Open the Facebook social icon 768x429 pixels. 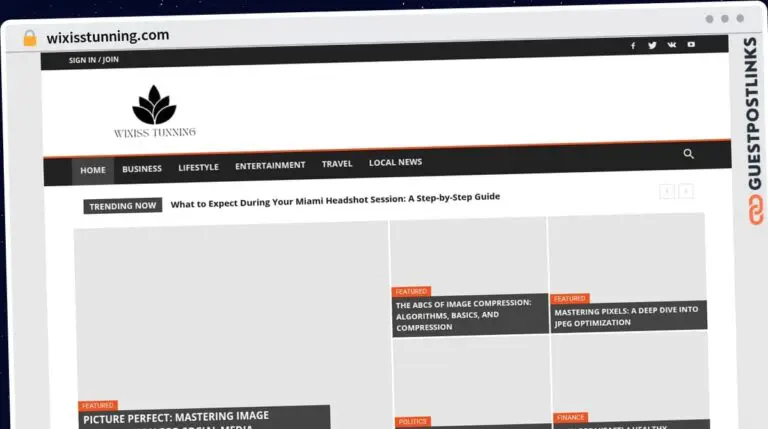pyautogui.click(x=633, y=46)
